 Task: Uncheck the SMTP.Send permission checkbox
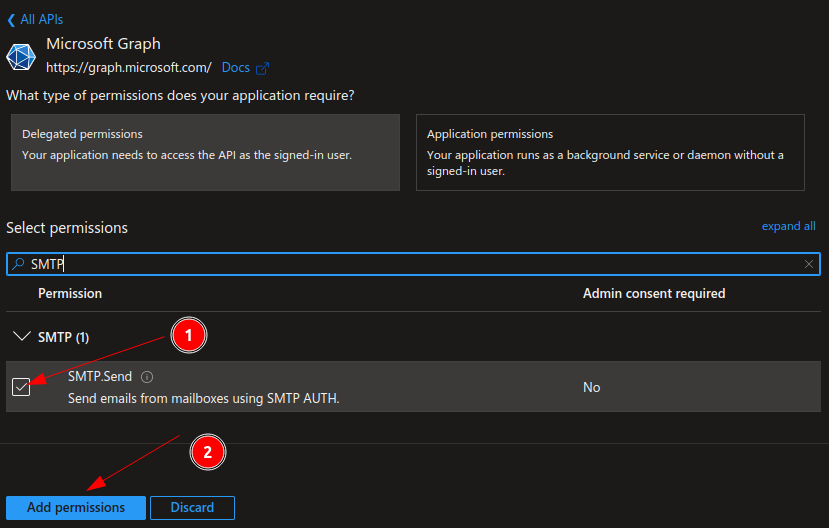[x=21, y=387]
